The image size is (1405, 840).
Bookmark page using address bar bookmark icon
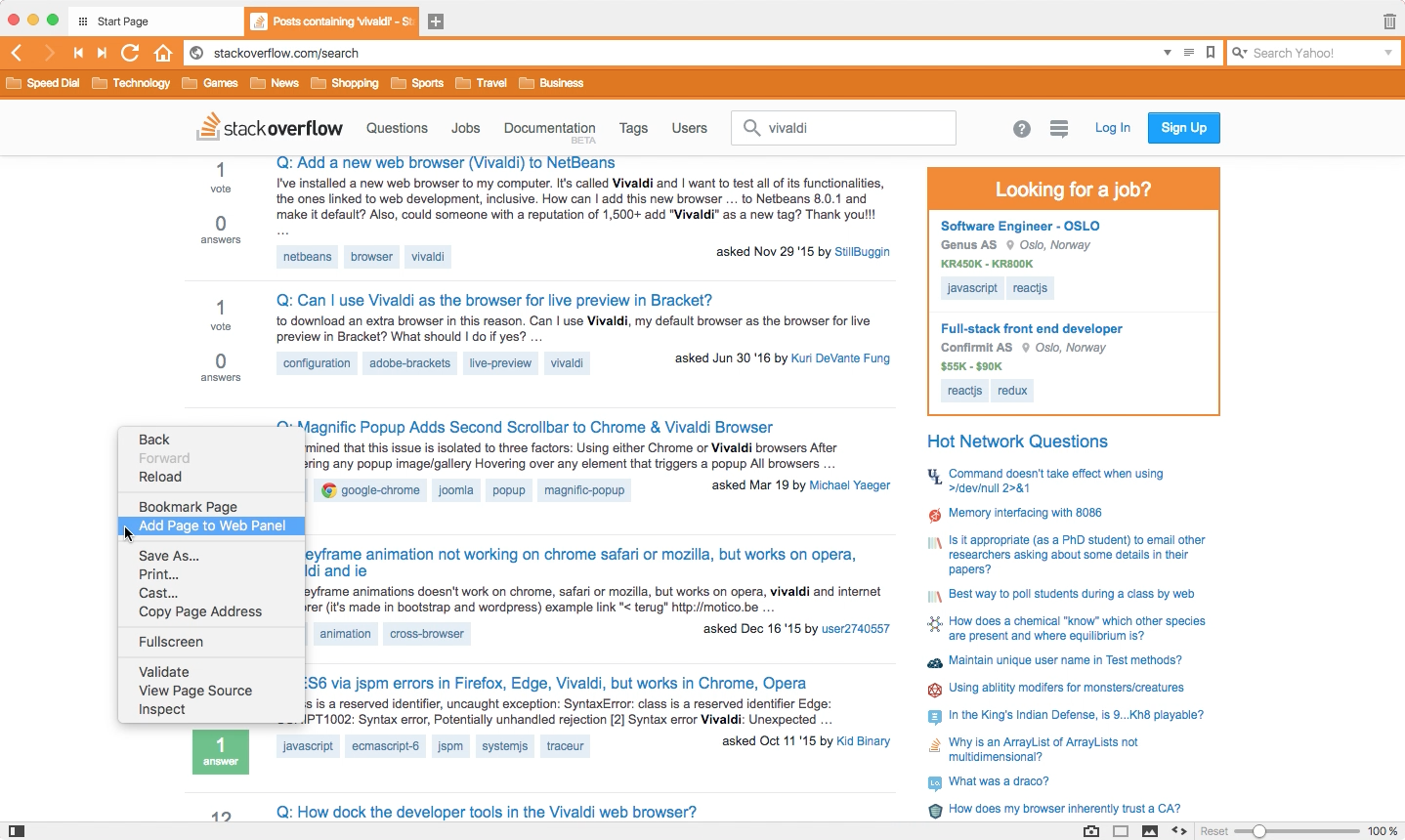pos(1211,53)
